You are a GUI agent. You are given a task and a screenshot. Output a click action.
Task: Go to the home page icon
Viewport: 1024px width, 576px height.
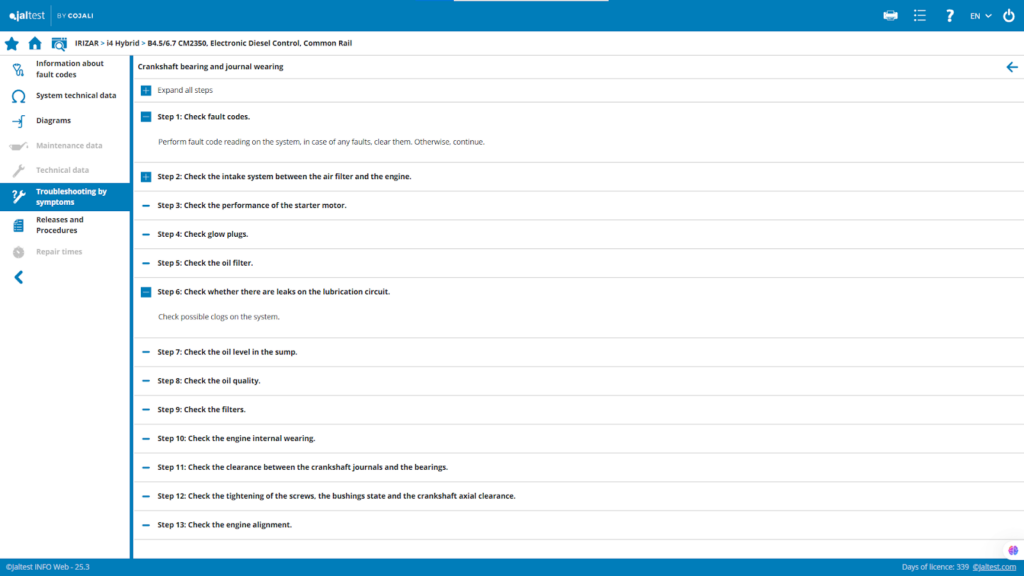click(x=35, y=44)
